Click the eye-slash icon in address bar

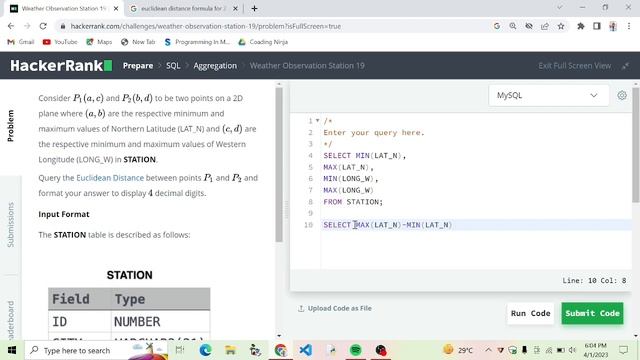(x=529, y=26)
